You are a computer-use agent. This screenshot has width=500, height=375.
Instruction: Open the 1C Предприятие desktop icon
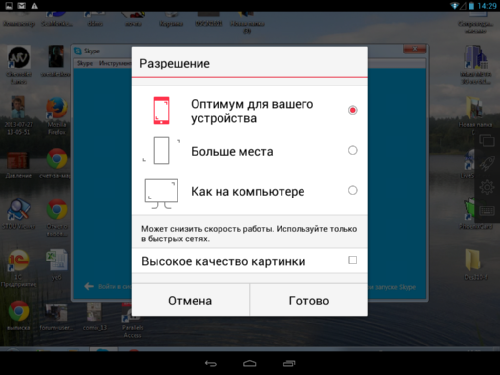[x=19, y=268]
